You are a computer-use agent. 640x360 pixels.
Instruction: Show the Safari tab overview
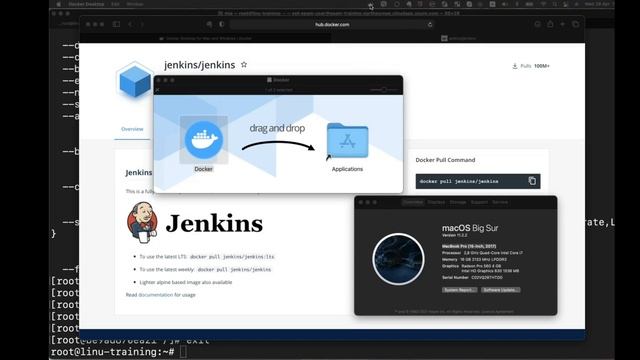click(x=576, y=24)
